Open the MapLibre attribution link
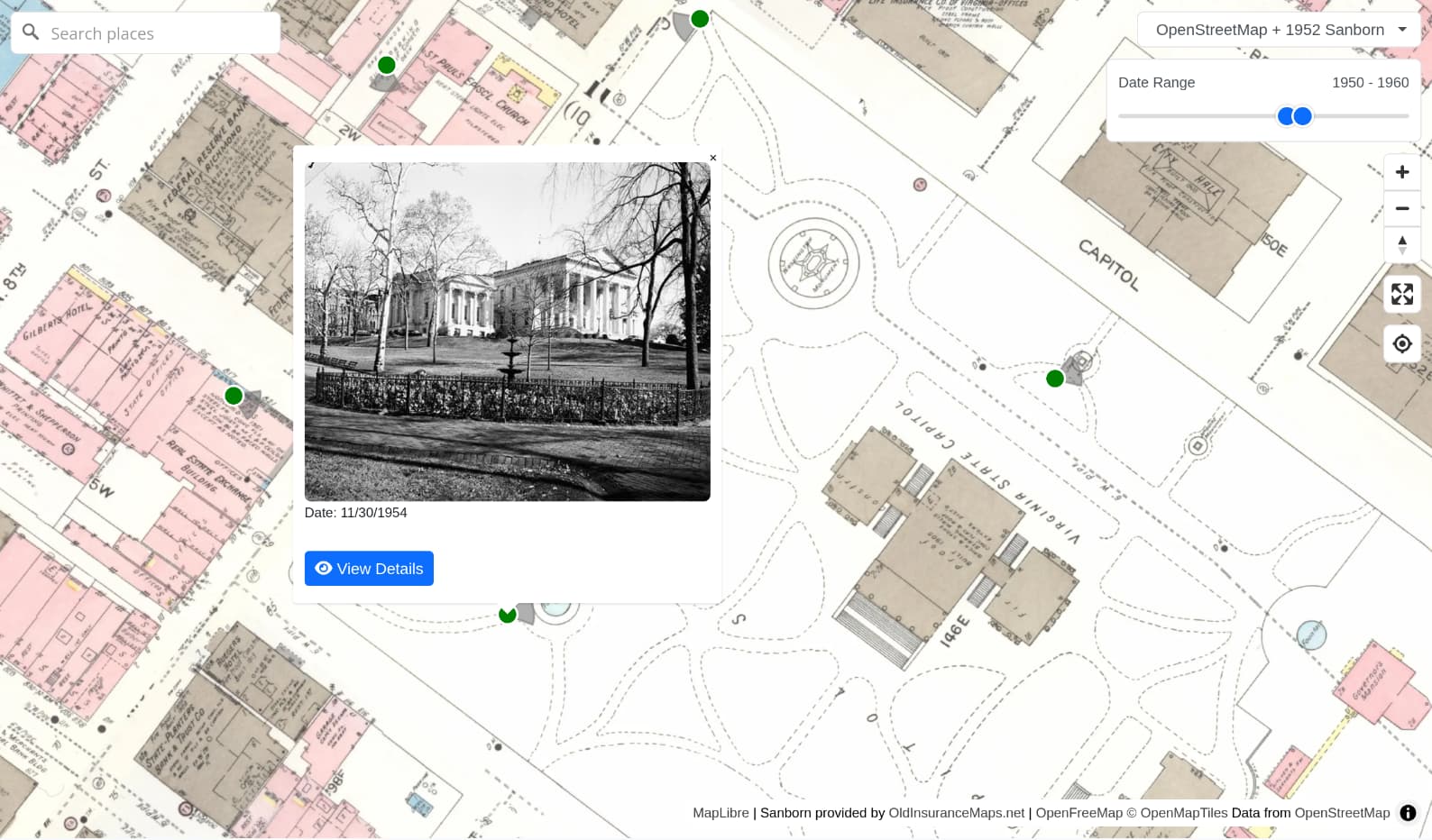Screen dimensions: 1432x840 pos(721,813)
